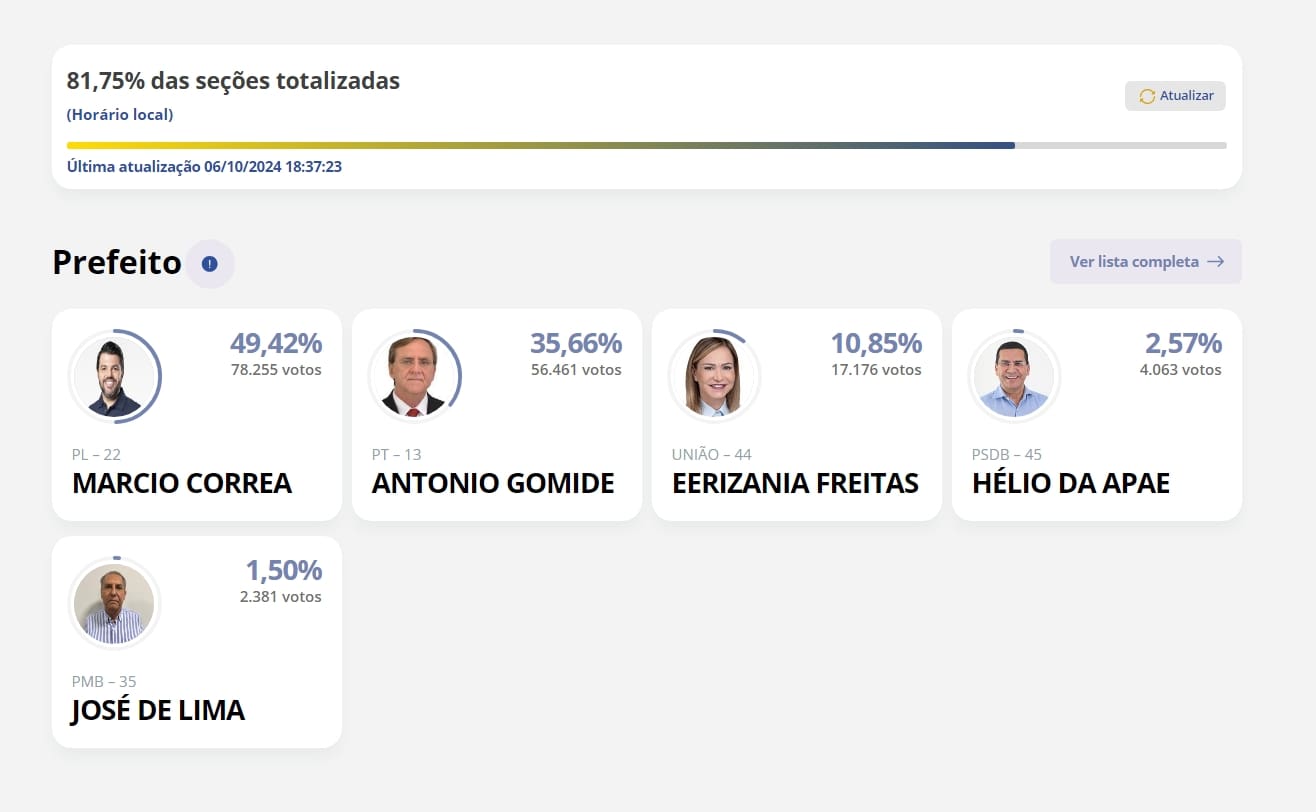The image size is (1316, 812).
Task: Click the 35,66% vote percentage
Action: [575, 344]
